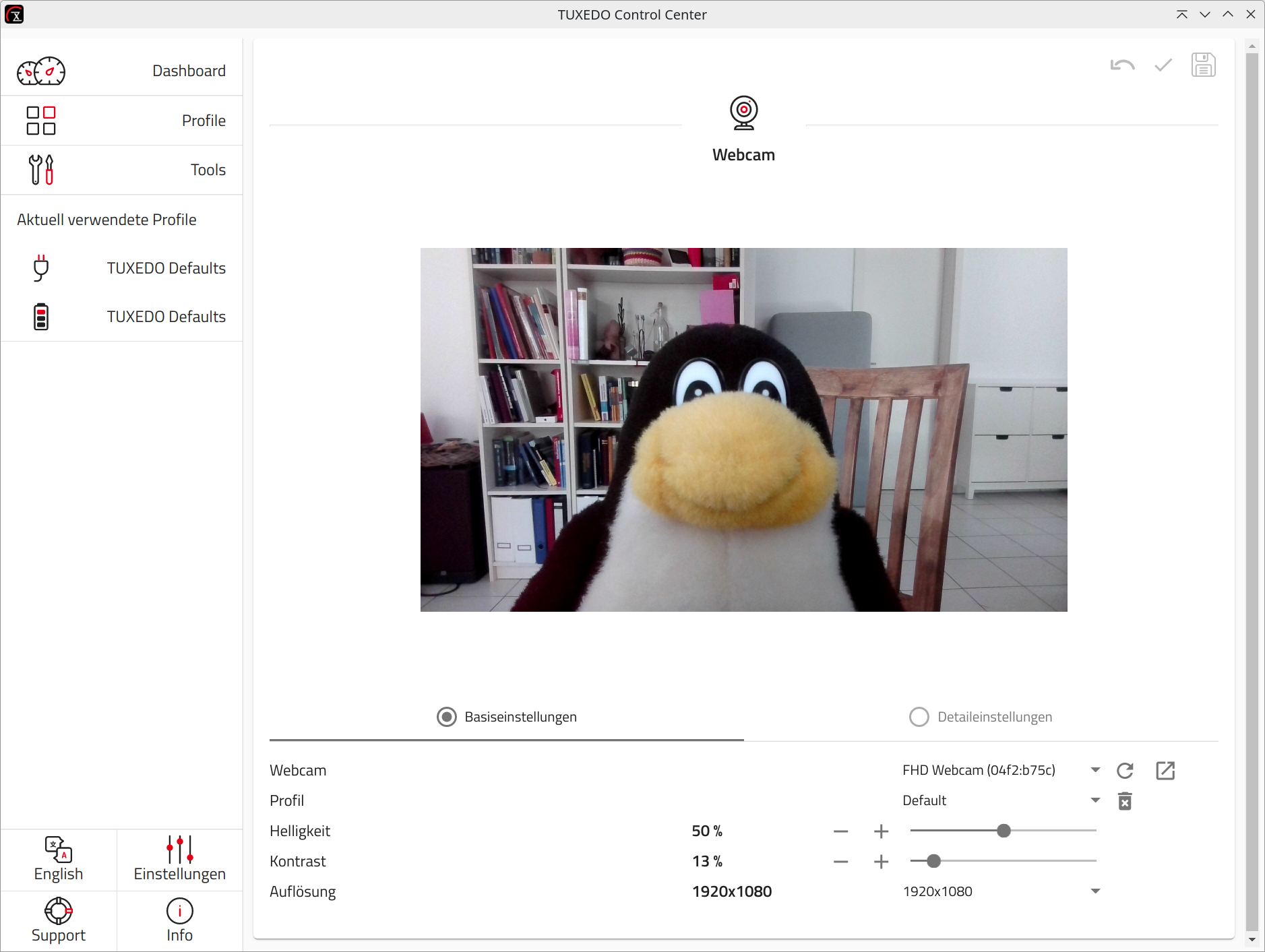Adjust the Helligkeit slider

tap(1004, 831)
